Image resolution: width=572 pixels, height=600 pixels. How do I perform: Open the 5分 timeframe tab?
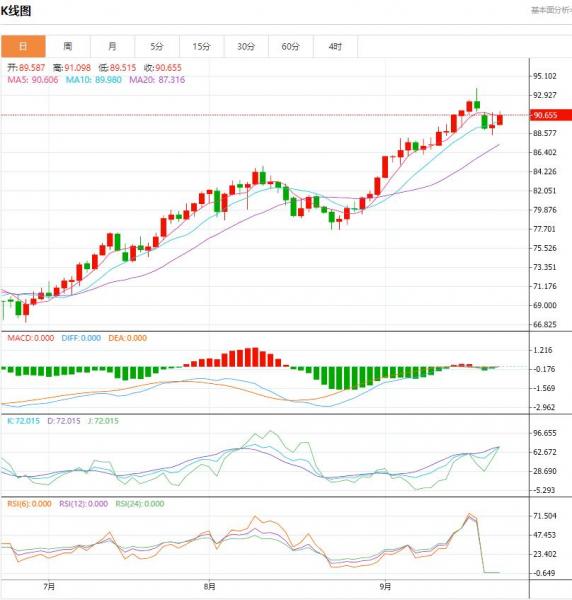pos(157,47)
